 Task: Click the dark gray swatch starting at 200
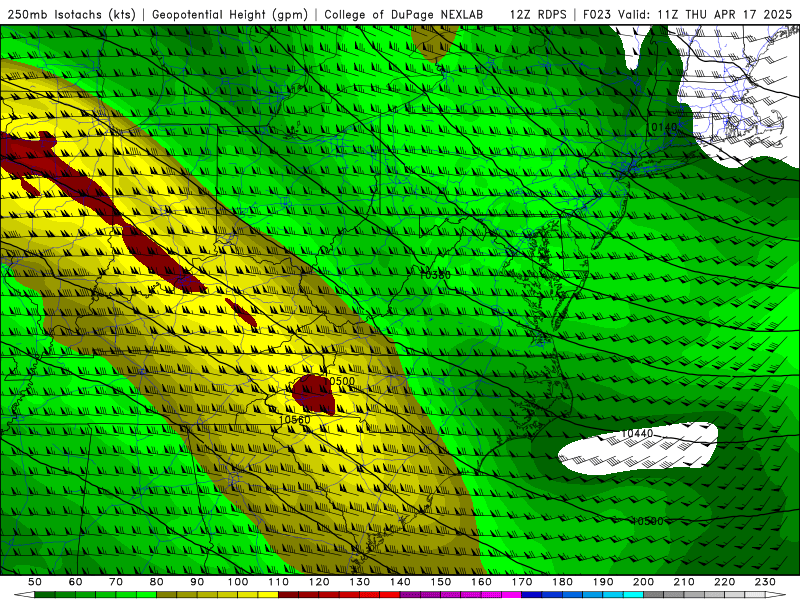tap(654, 595)
